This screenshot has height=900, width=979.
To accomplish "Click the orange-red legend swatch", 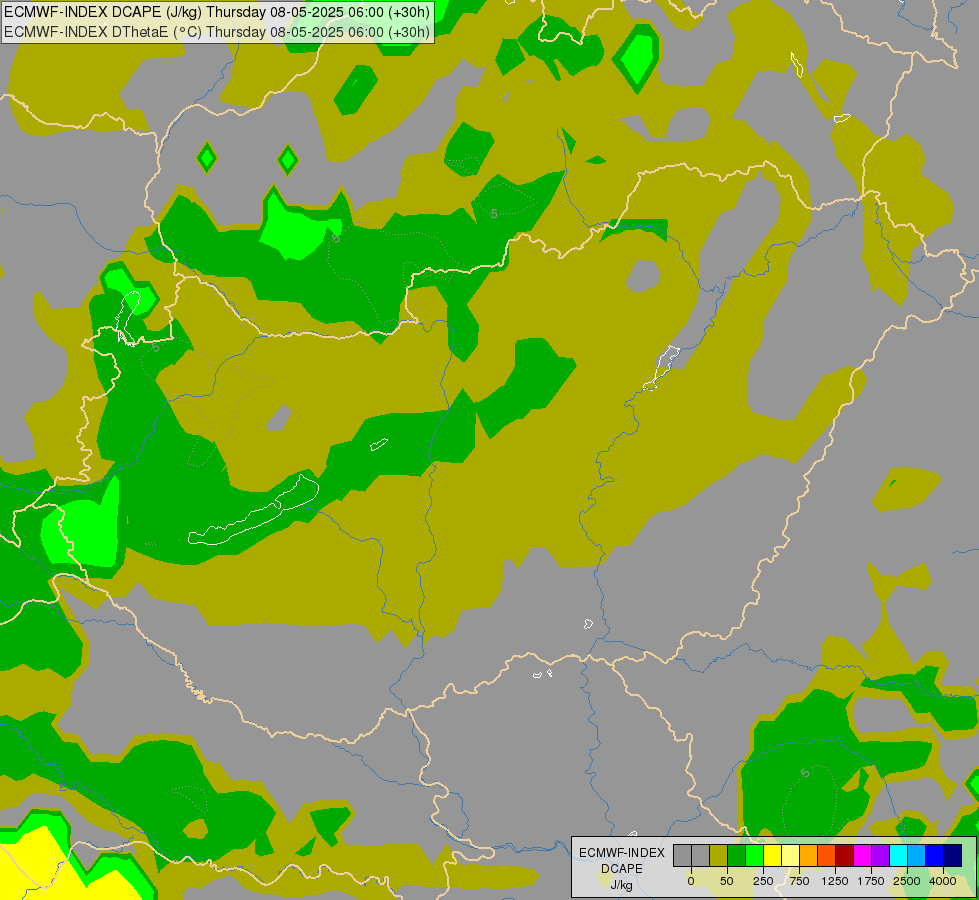I will (x=827, y=856).
